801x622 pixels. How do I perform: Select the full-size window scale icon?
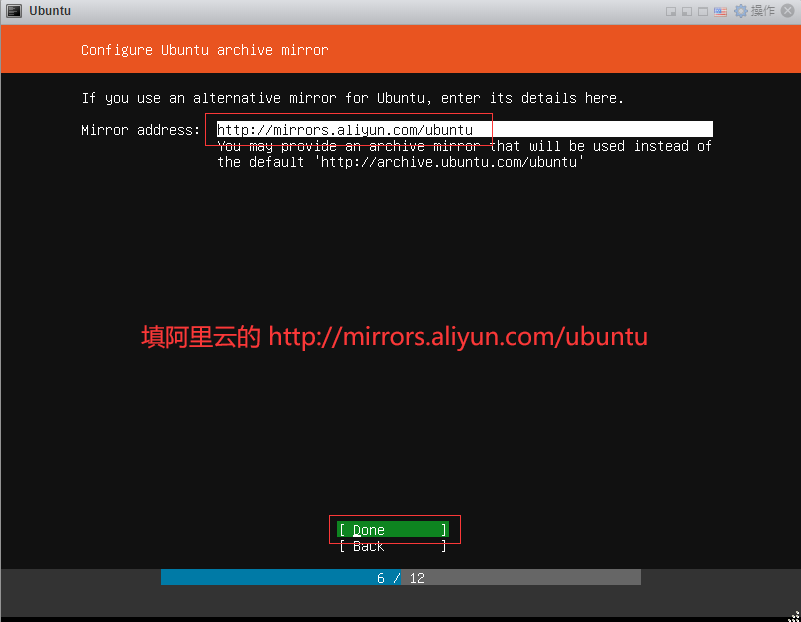(703, 11)
